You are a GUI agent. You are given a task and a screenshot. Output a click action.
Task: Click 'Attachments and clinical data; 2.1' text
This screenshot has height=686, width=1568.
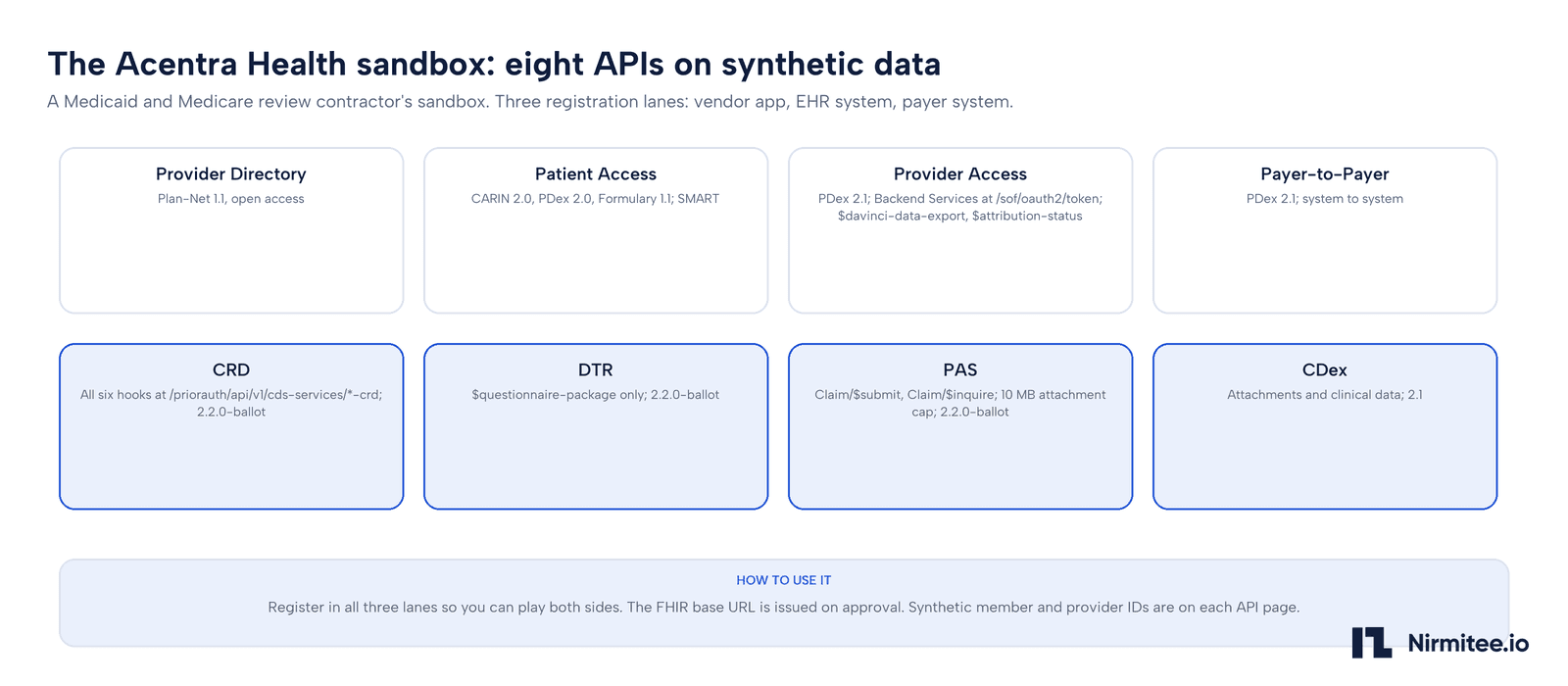[x=1325, y=395]
